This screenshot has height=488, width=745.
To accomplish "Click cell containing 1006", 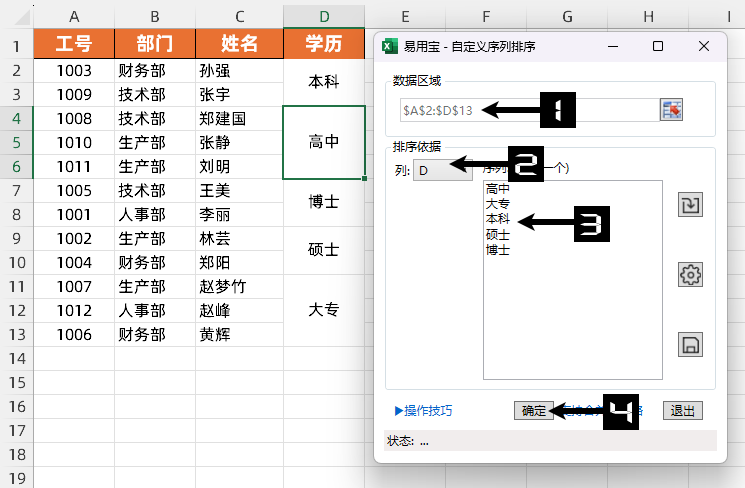I will tap(74, 335).
